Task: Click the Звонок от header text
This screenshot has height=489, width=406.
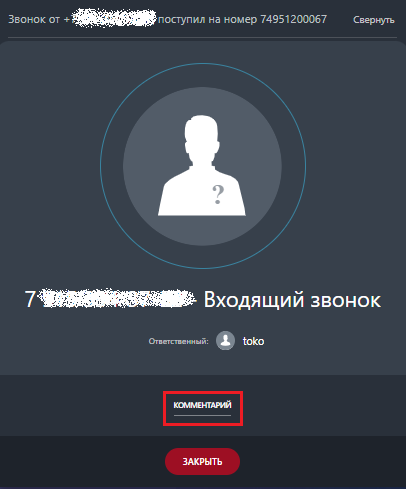Action: pos(34,19)
